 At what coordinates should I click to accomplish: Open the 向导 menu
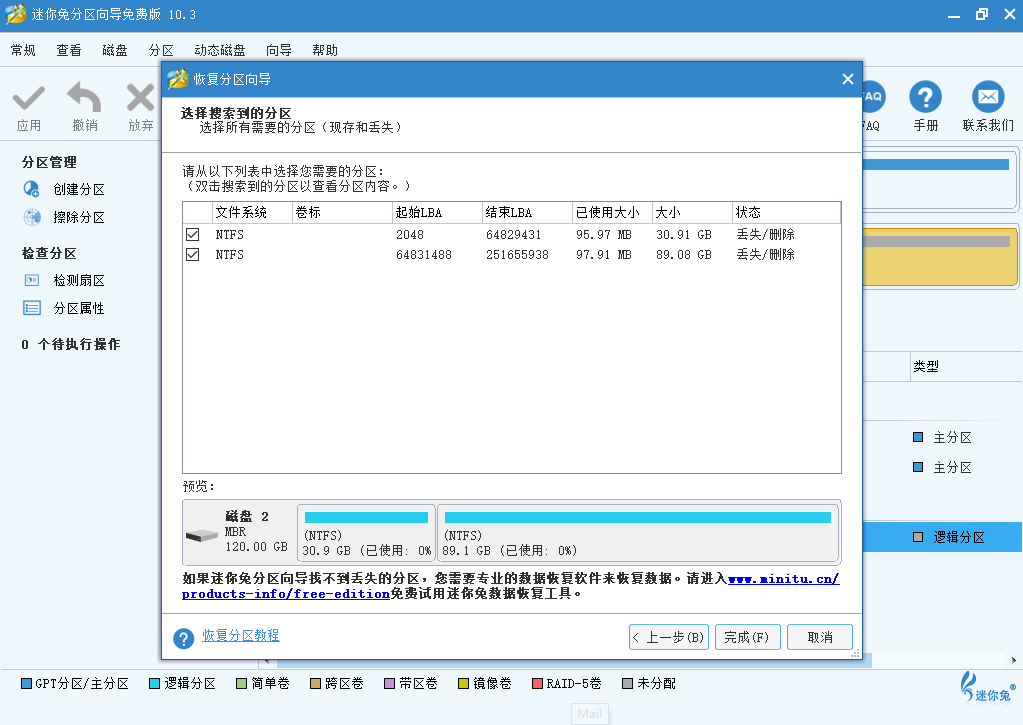coord(279,50)
